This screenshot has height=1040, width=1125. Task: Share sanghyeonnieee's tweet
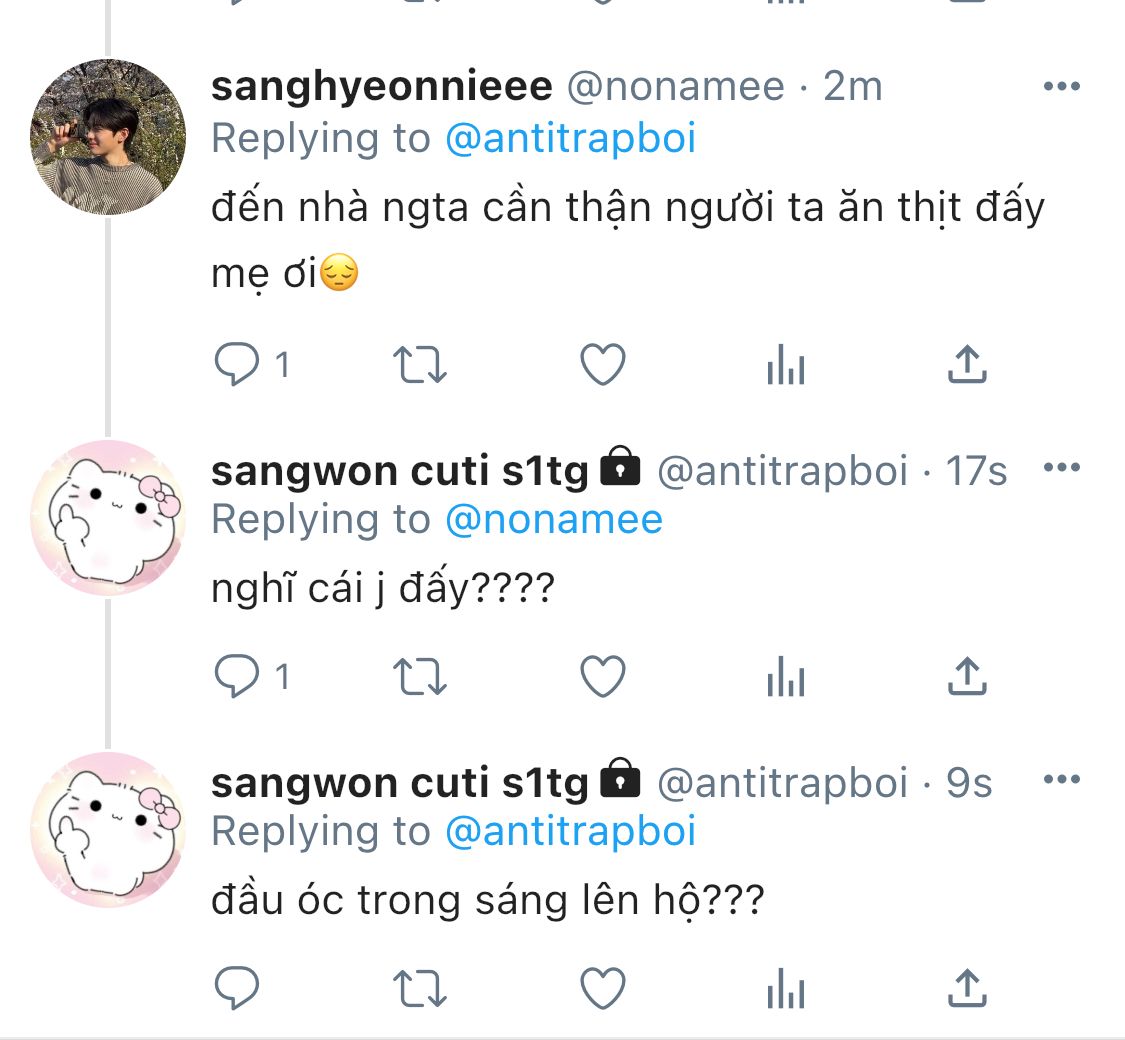(x=967, y=366)
